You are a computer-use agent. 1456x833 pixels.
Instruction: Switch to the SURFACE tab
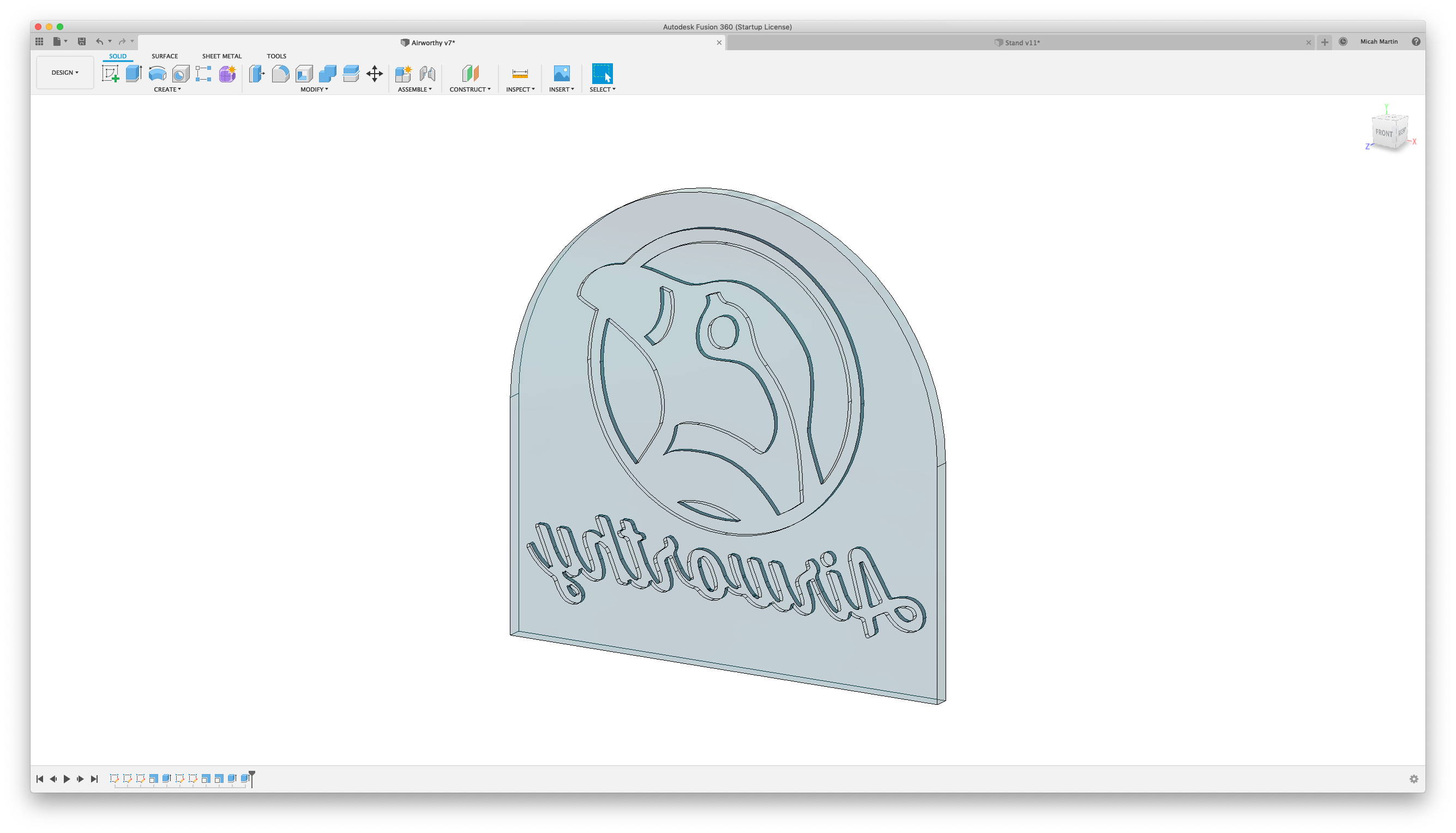click(165, 56)
